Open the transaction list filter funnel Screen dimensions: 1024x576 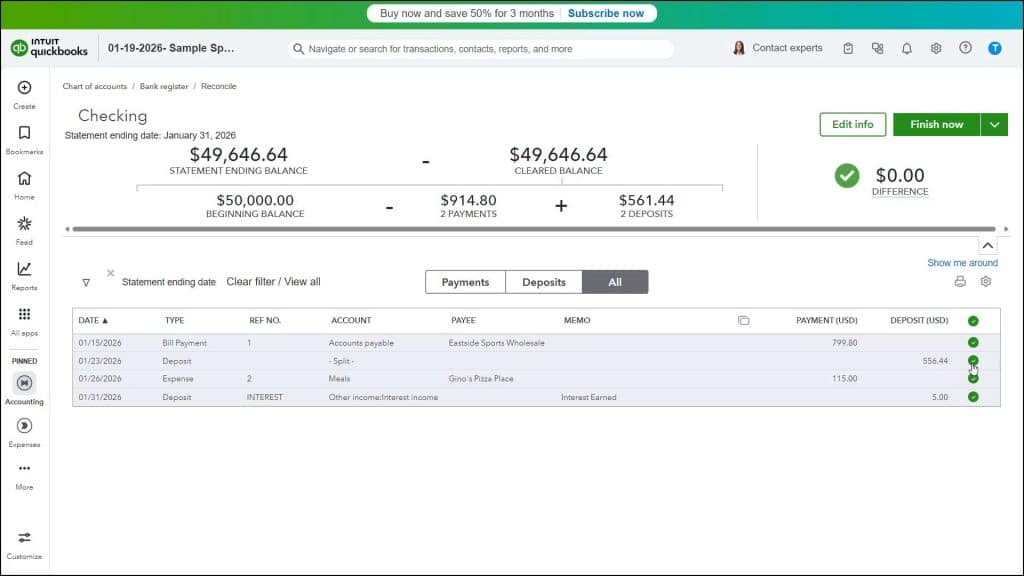coord(86,282)
